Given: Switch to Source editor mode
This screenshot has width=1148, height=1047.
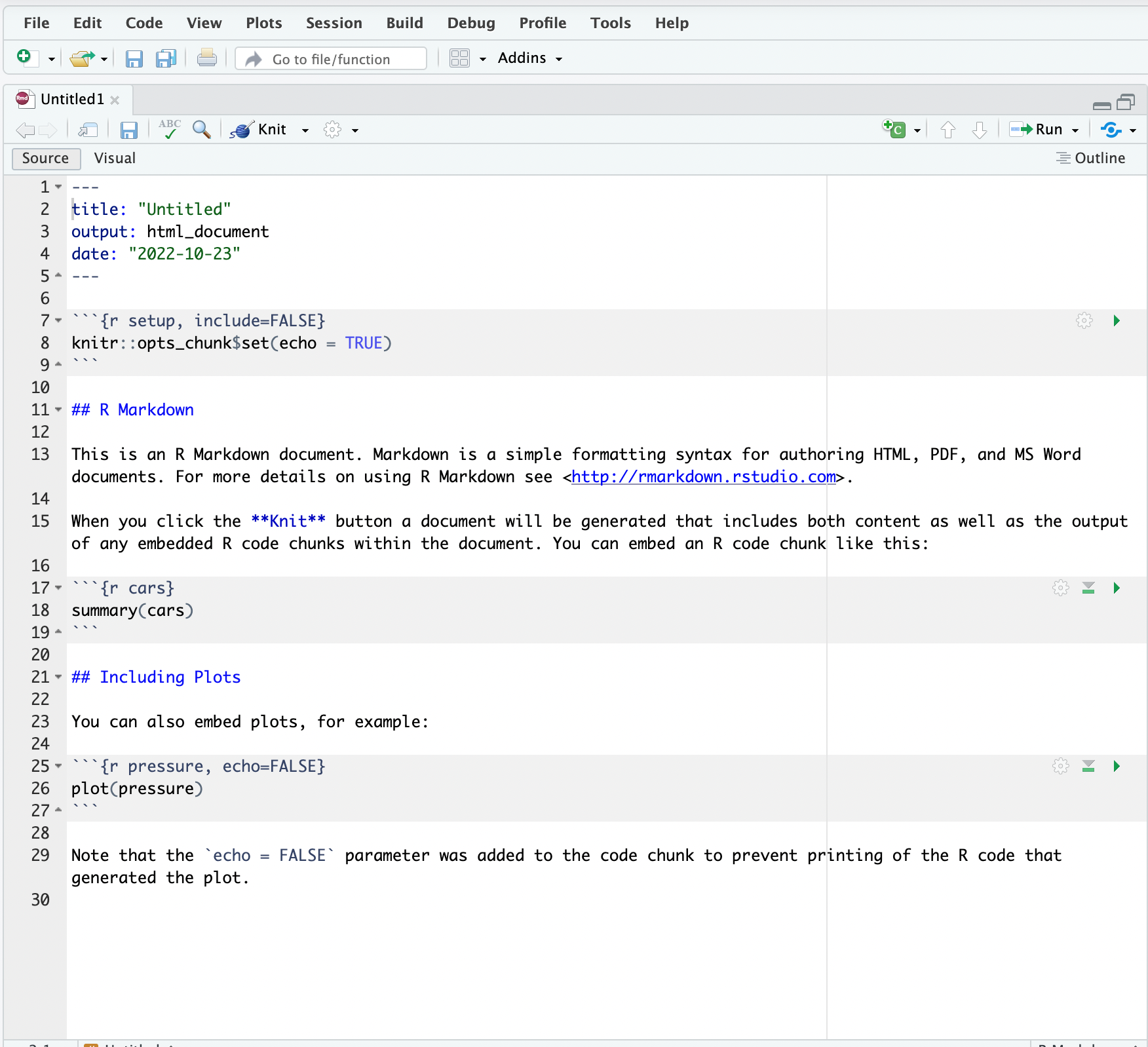Looking at the screenshot, I should click(46, 159).
